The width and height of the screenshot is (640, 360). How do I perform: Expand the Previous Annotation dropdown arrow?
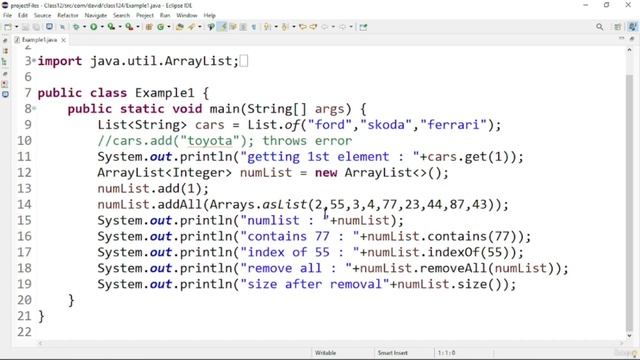294,27
